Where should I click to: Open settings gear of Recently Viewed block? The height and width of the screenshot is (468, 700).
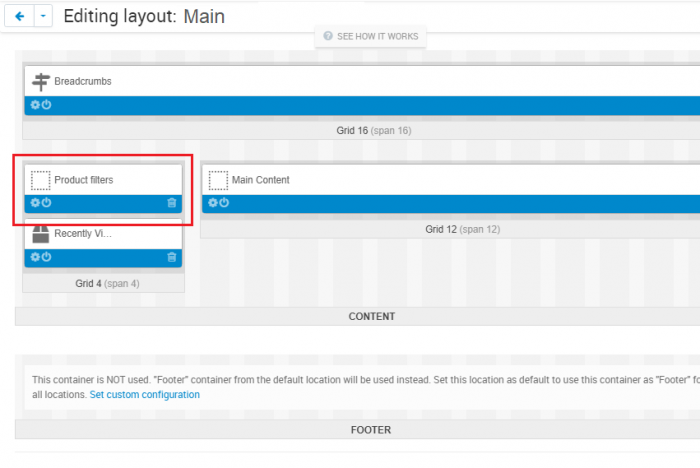click(35, 257)
